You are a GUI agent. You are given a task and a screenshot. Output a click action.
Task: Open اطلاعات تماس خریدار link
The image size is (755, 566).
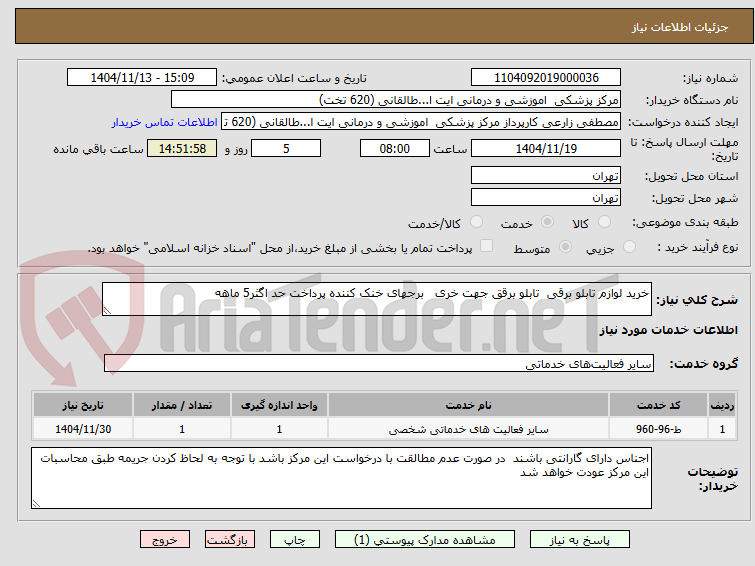[x=165, y=122]
